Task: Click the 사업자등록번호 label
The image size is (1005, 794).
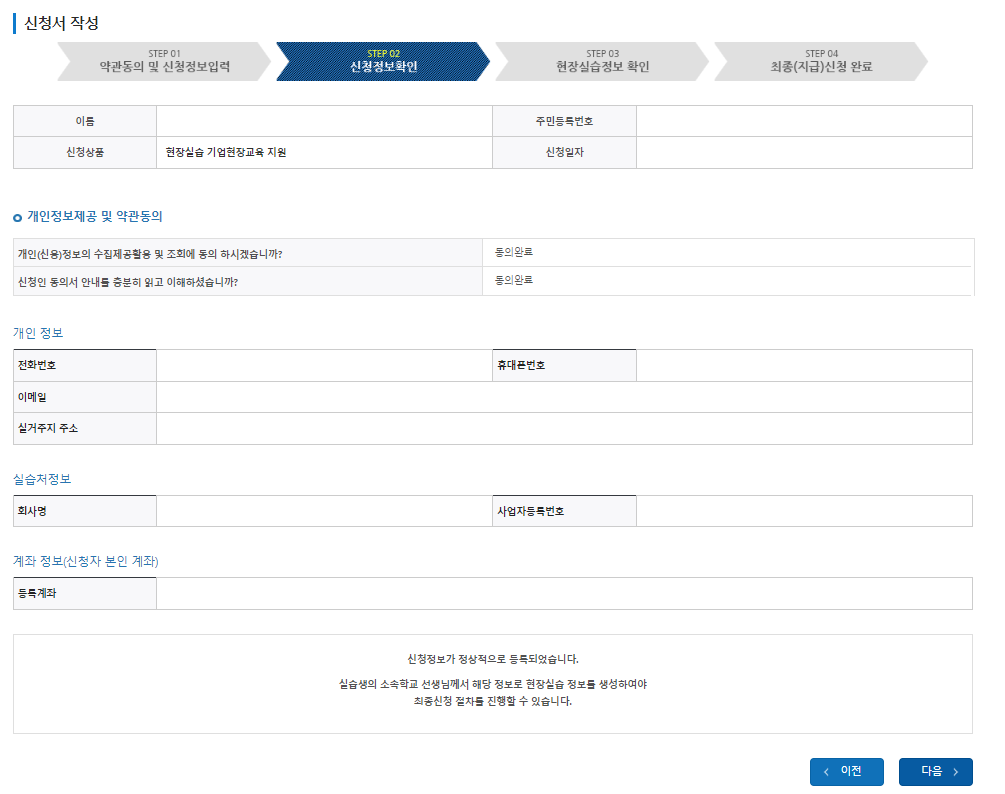Action: coord(530,511)
